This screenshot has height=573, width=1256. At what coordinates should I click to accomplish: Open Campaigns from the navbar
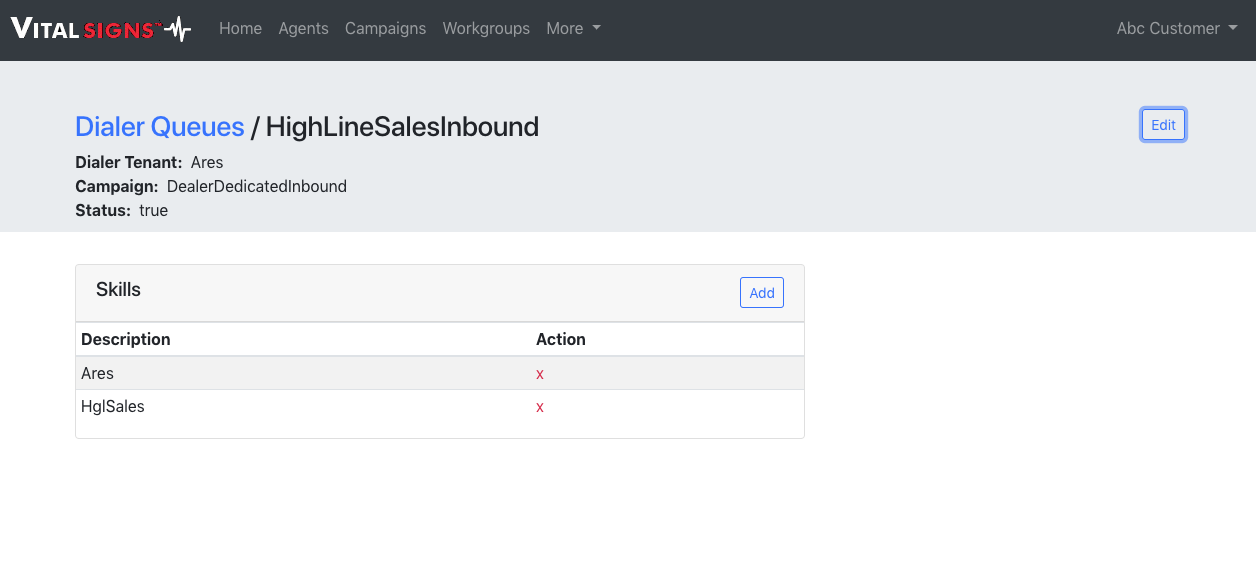point(385,29)
